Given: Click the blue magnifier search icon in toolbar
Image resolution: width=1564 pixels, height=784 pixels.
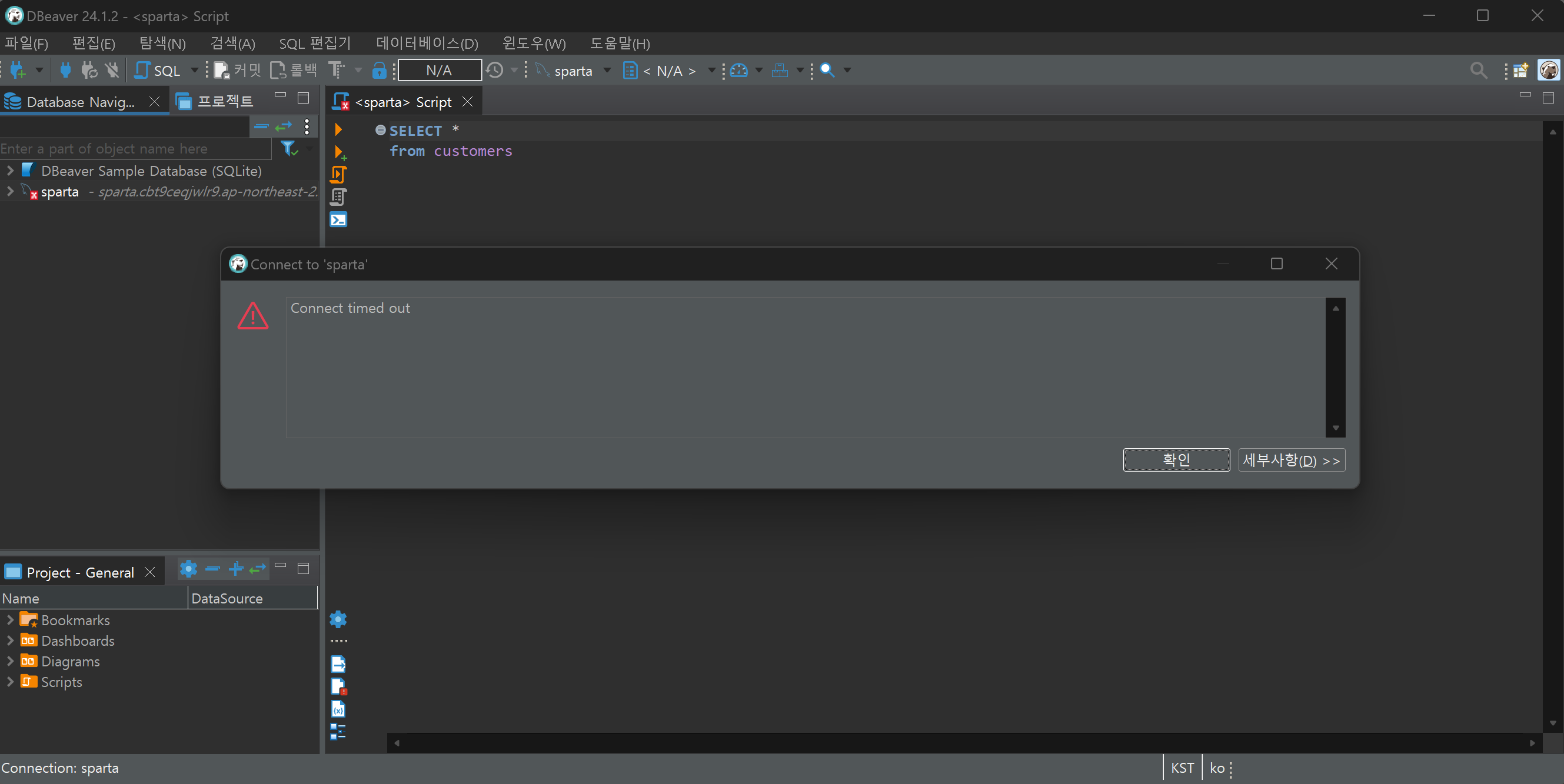Looking at the screenshot, I should tap(827, 71).
